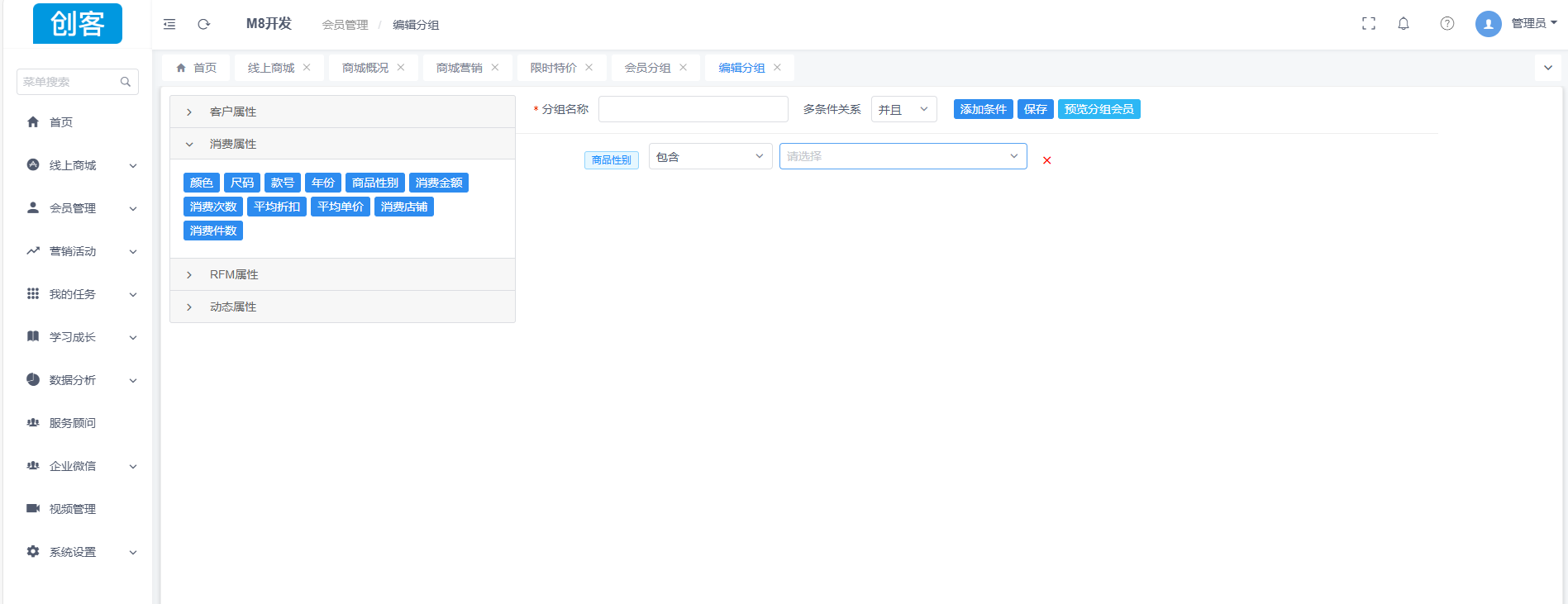This screenshot has height=604, width=1568.
Task: Open 管理员 account dropdown
Action: (x=1534, y=23)
